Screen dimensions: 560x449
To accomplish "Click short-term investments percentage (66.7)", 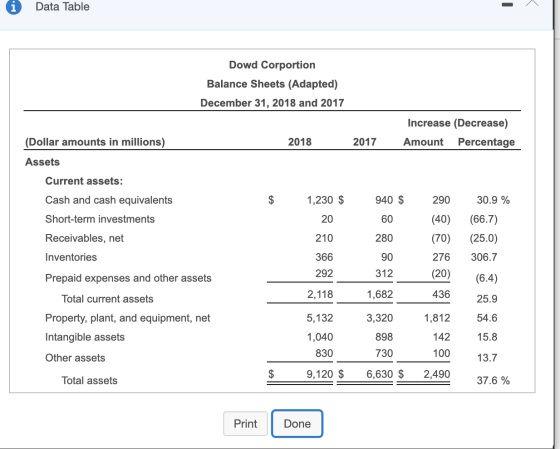I will tap(484, 219).
